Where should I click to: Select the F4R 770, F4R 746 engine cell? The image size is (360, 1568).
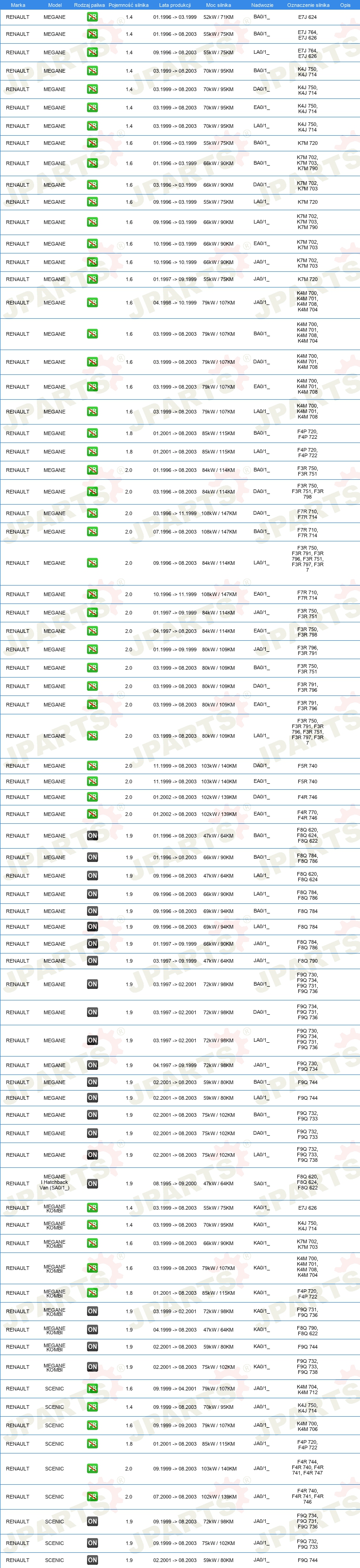[307, 815]
